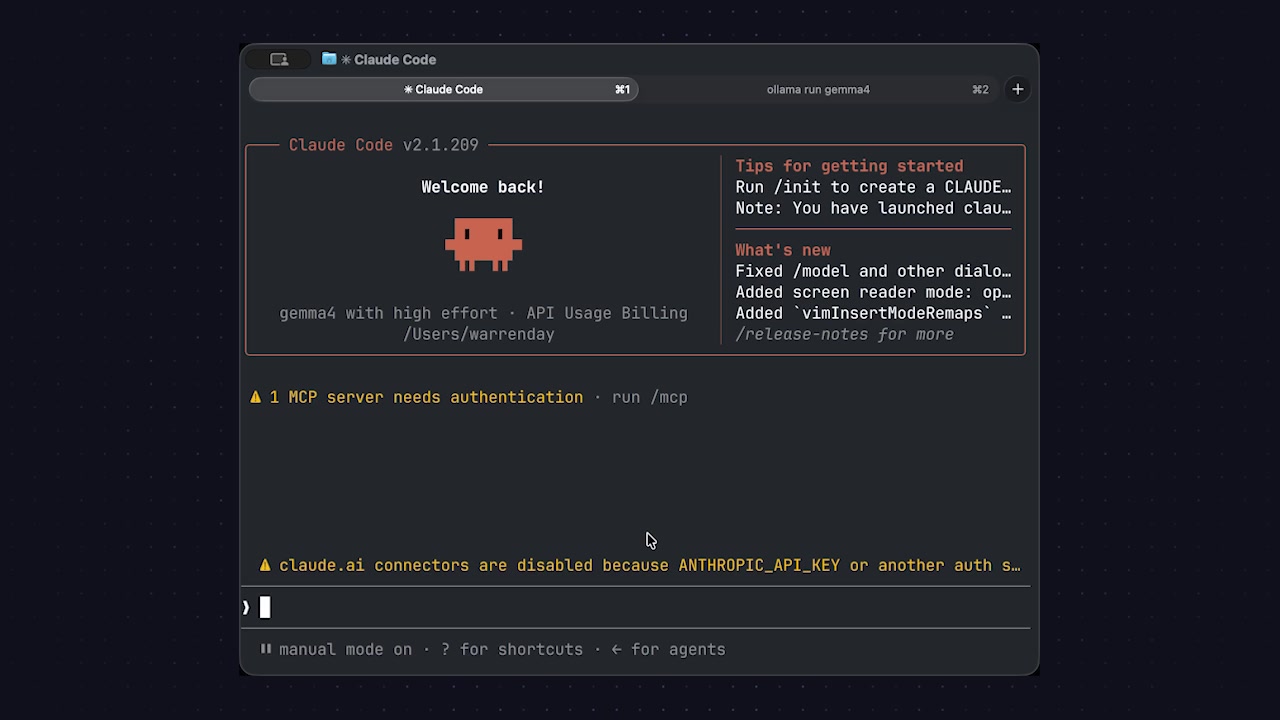Click the Claude pixel mascot icon

point(483,245)
